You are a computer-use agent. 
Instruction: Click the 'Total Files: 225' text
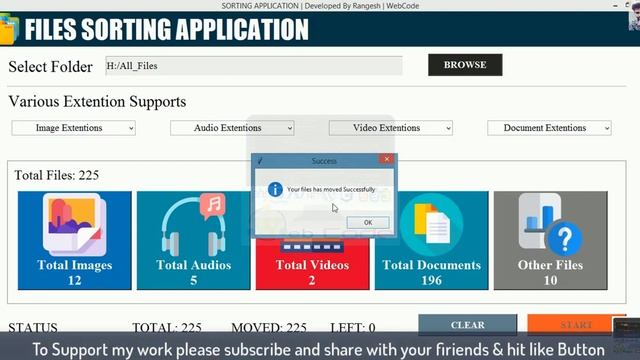pos(57,175)
